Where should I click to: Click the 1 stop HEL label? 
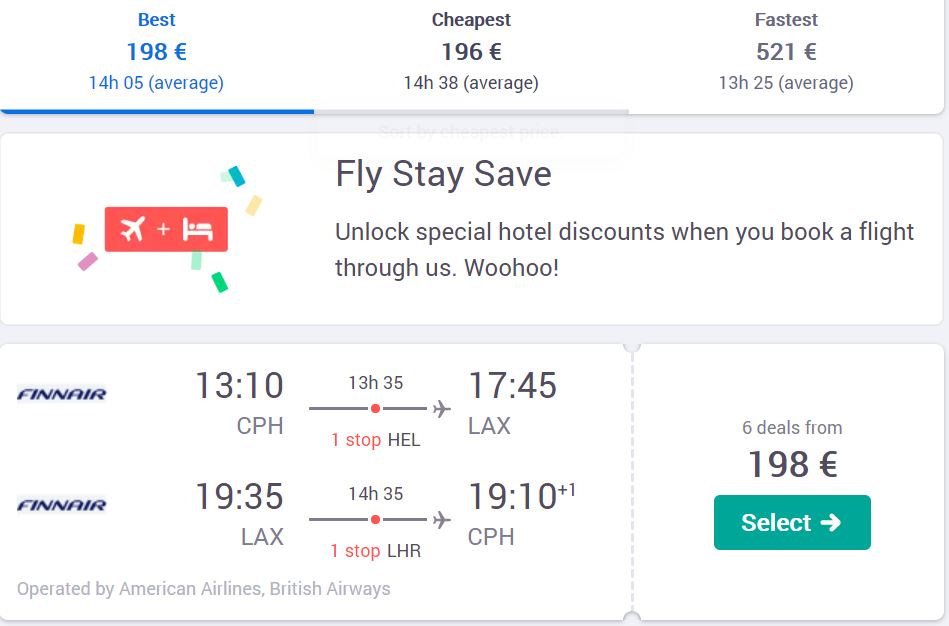coord(375,440)
